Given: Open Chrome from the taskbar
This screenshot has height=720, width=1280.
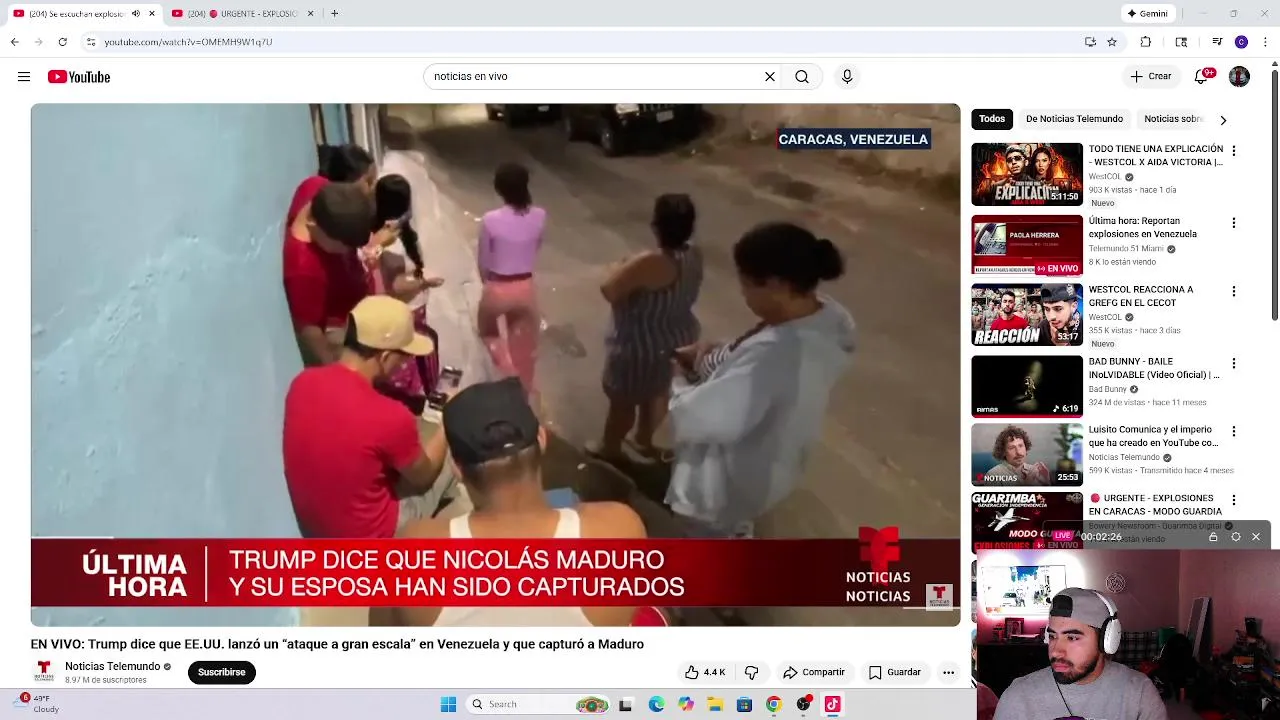Looking at the screenshot, I should point(773,704).
